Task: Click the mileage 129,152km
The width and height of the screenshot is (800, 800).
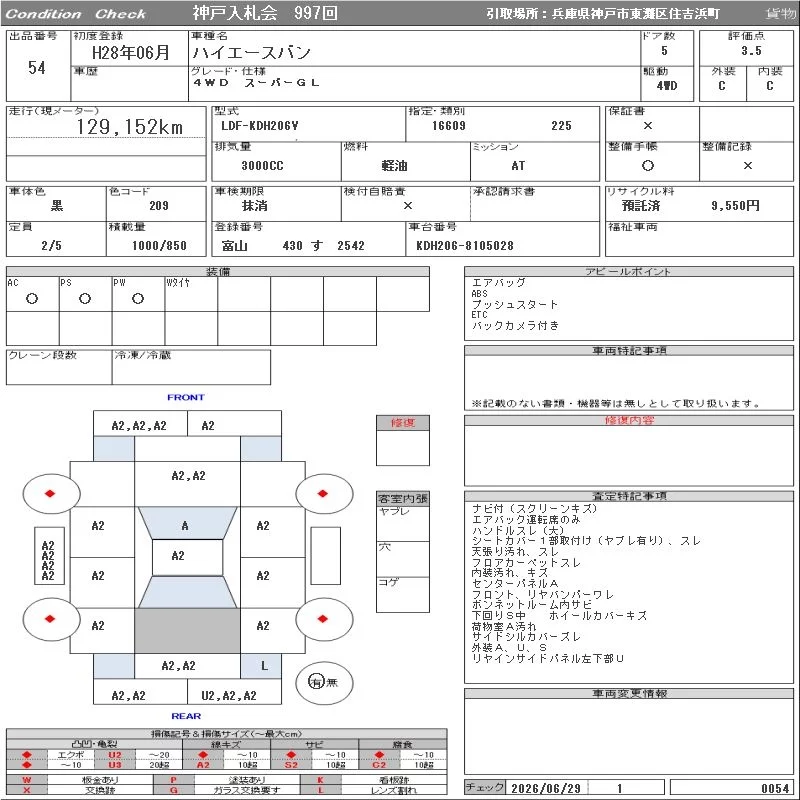Action: tap(130, 127)
